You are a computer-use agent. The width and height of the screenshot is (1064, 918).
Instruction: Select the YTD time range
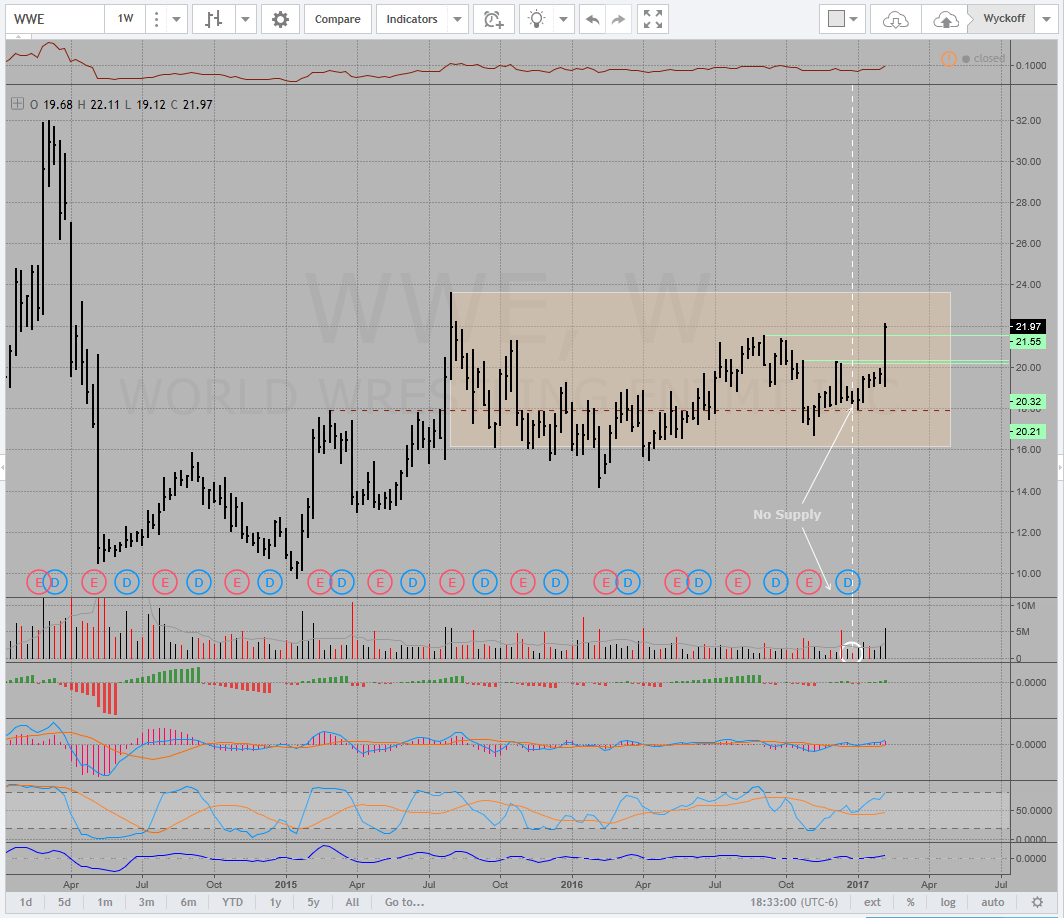click(x=232, y=902)
